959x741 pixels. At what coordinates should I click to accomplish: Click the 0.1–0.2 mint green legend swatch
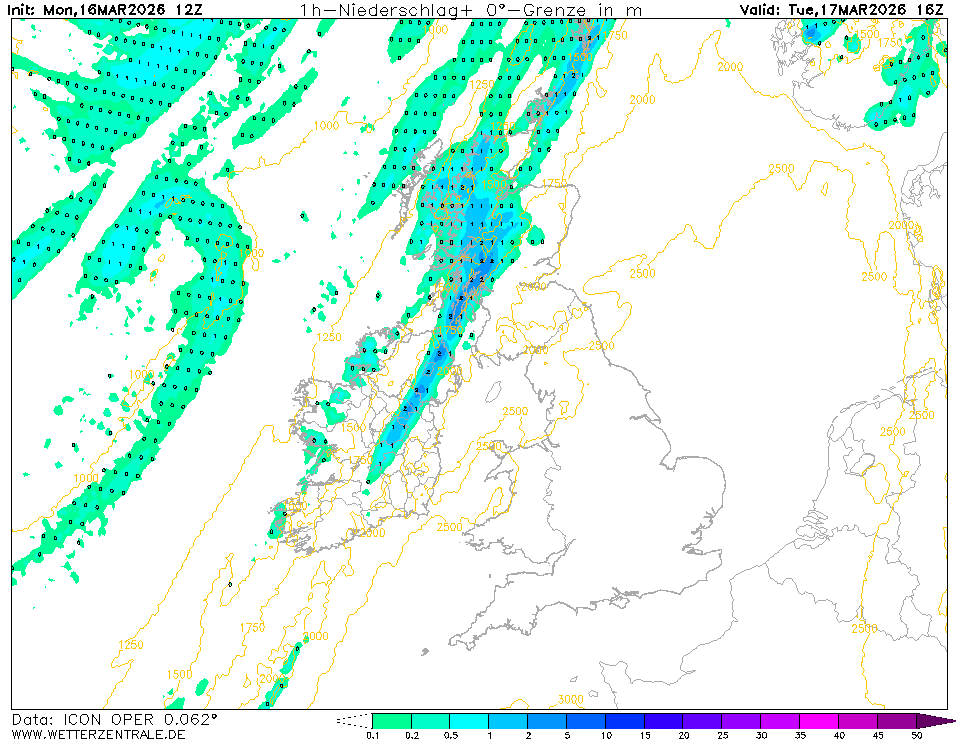[x=391, y=720]
